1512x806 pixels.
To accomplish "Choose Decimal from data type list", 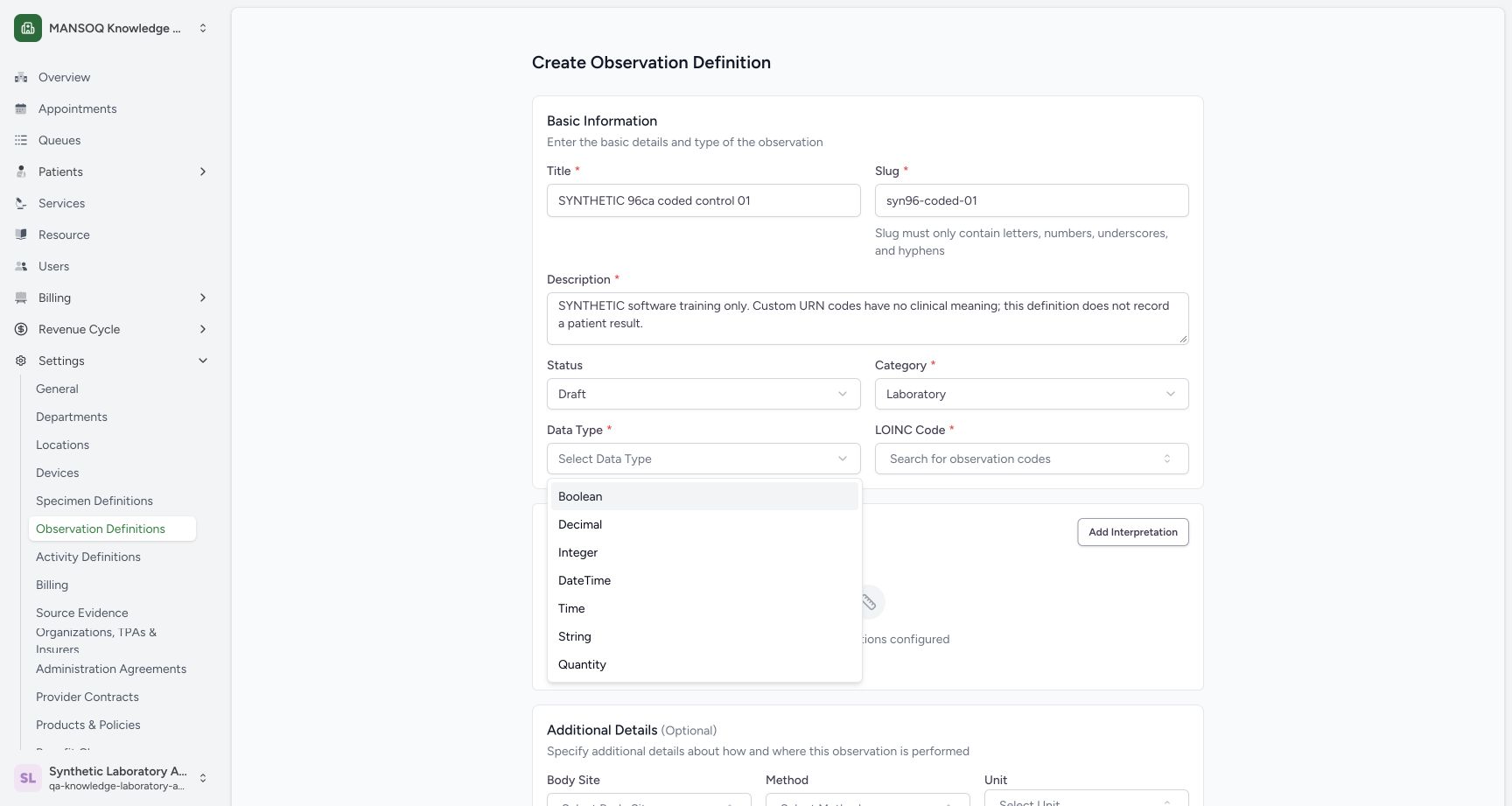I will (704, 524).
